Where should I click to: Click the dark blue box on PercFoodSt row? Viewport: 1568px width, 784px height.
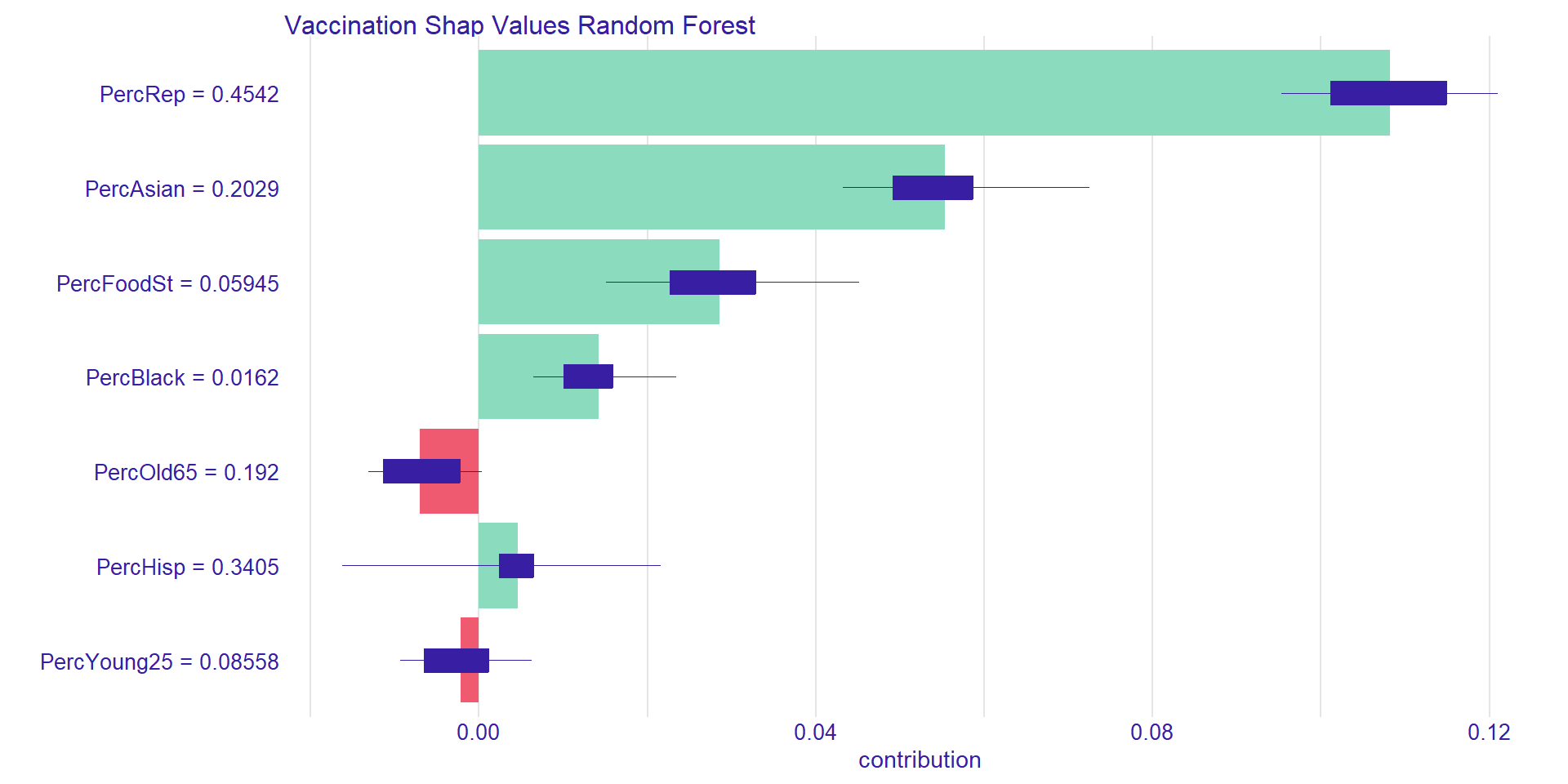point(712,283)
